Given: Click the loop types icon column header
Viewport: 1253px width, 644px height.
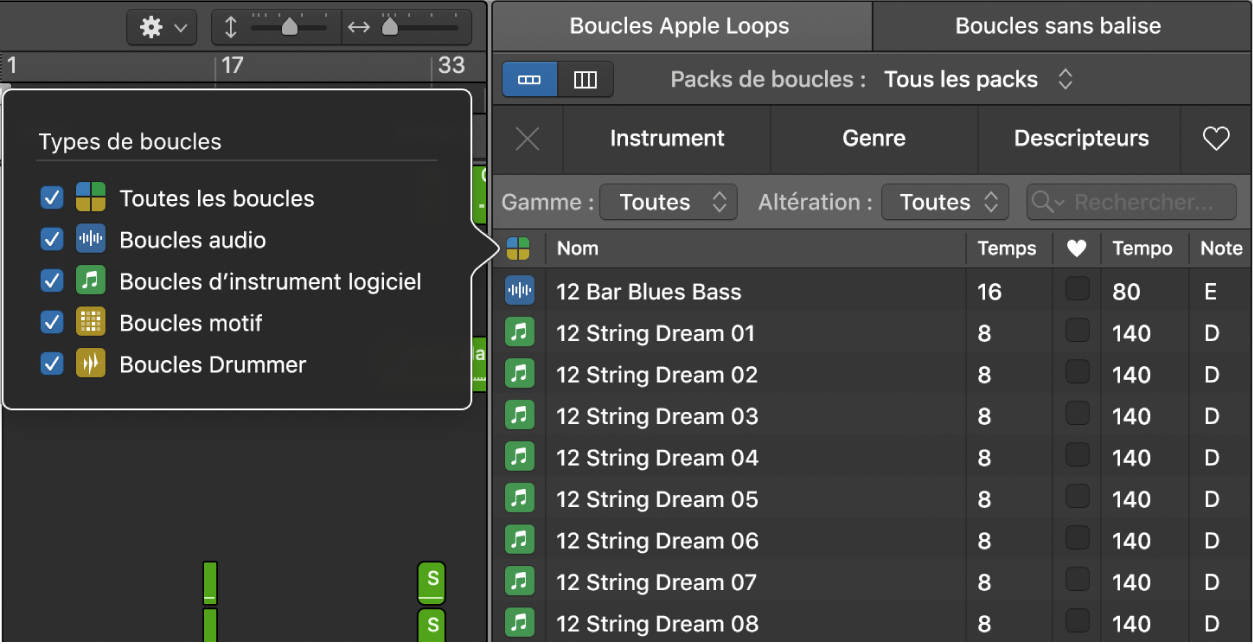Looking at the screenshot, I should point(519,249).
